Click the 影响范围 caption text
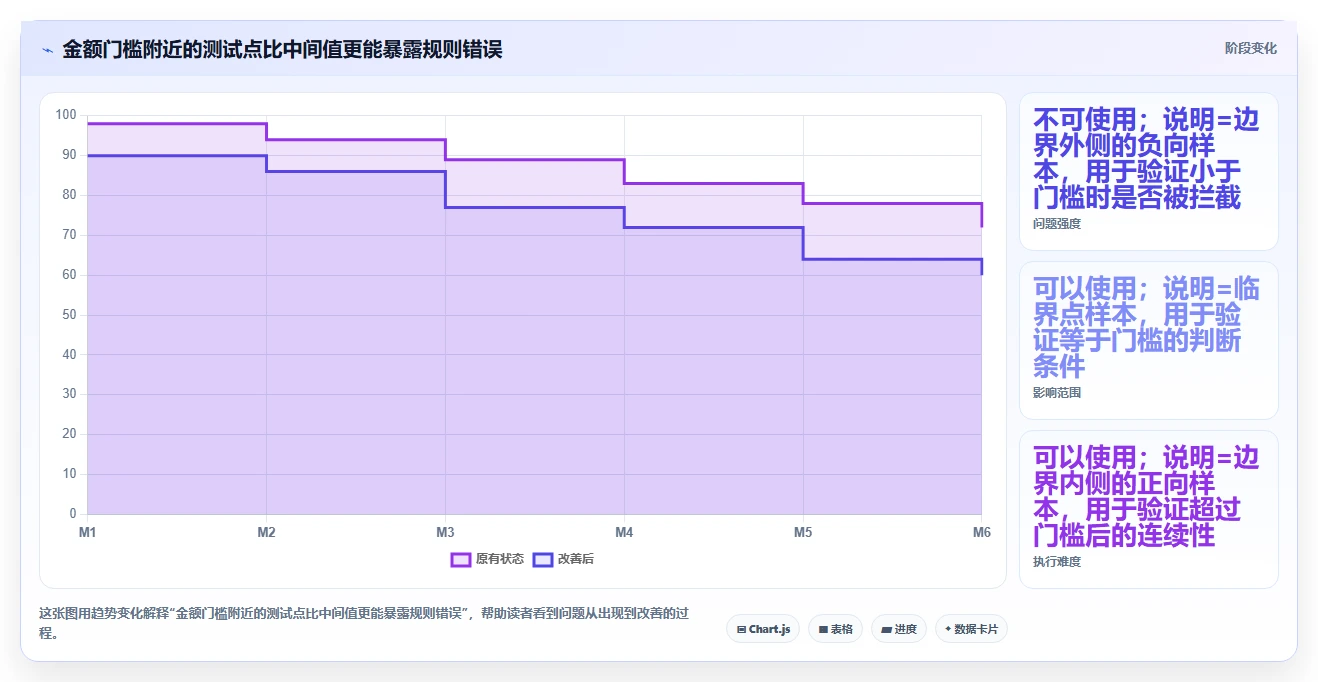Image resolution: width=1318 pixels, height=682 pixels. click(x=1057, y=393)
